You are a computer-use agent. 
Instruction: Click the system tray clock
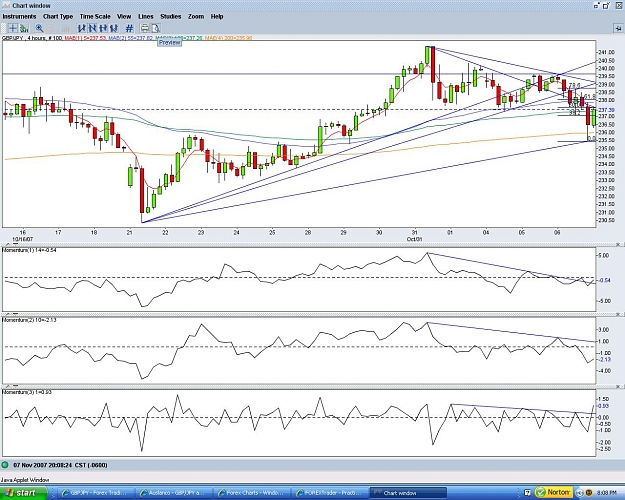[x=607, y=493]
